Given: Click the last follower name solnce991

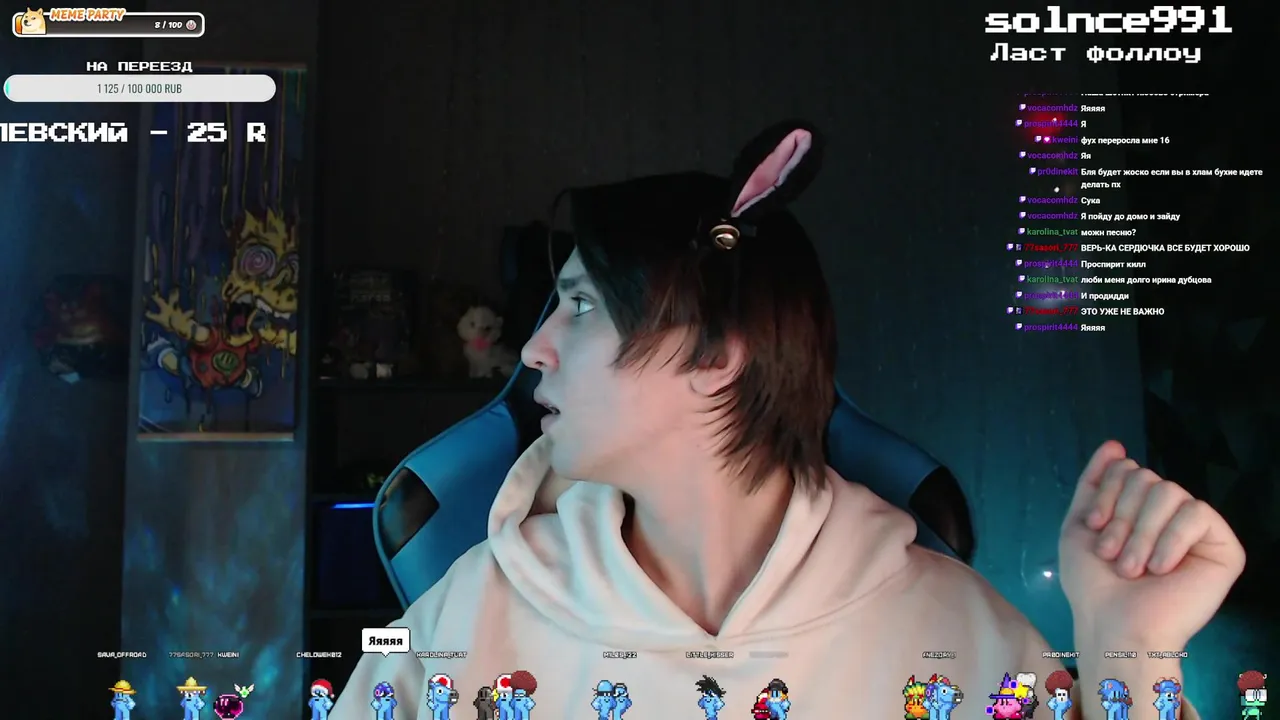Looking at the screenshot, I should [1107, 20].
